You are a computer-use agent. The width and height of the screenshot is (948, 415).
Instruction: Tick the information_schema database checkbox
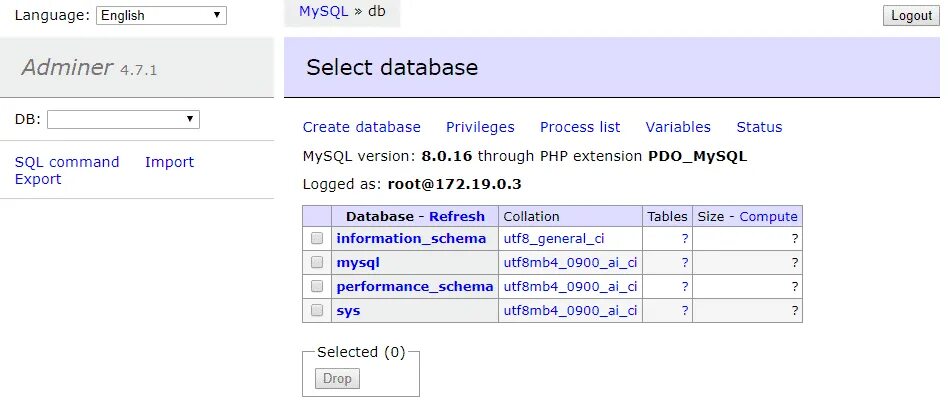pyautogui.click(x=317, y=239)
